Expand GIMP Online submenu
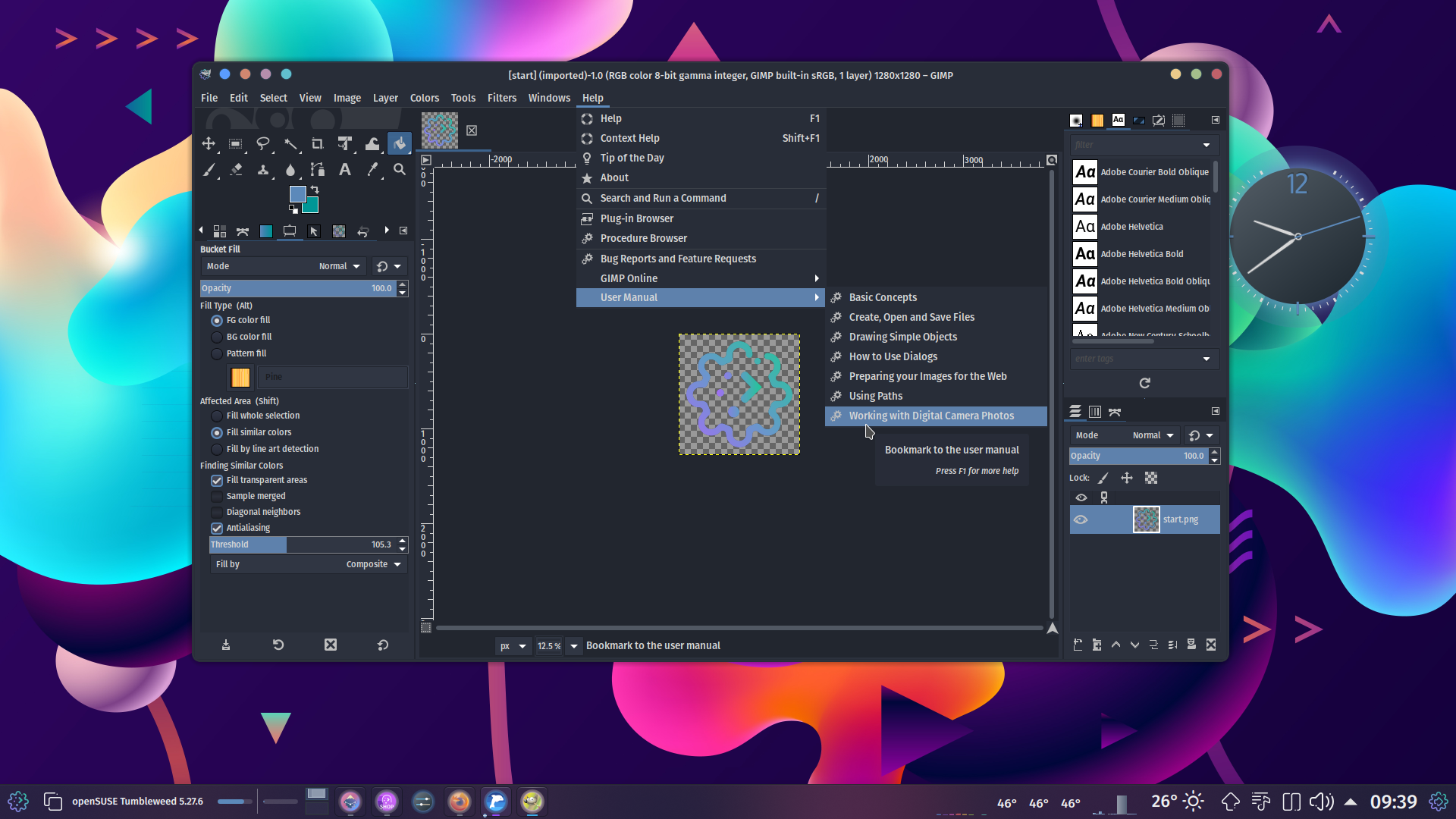Viewport: 1456px width, 819px height. pyautogui.click(x=701, y=278)
